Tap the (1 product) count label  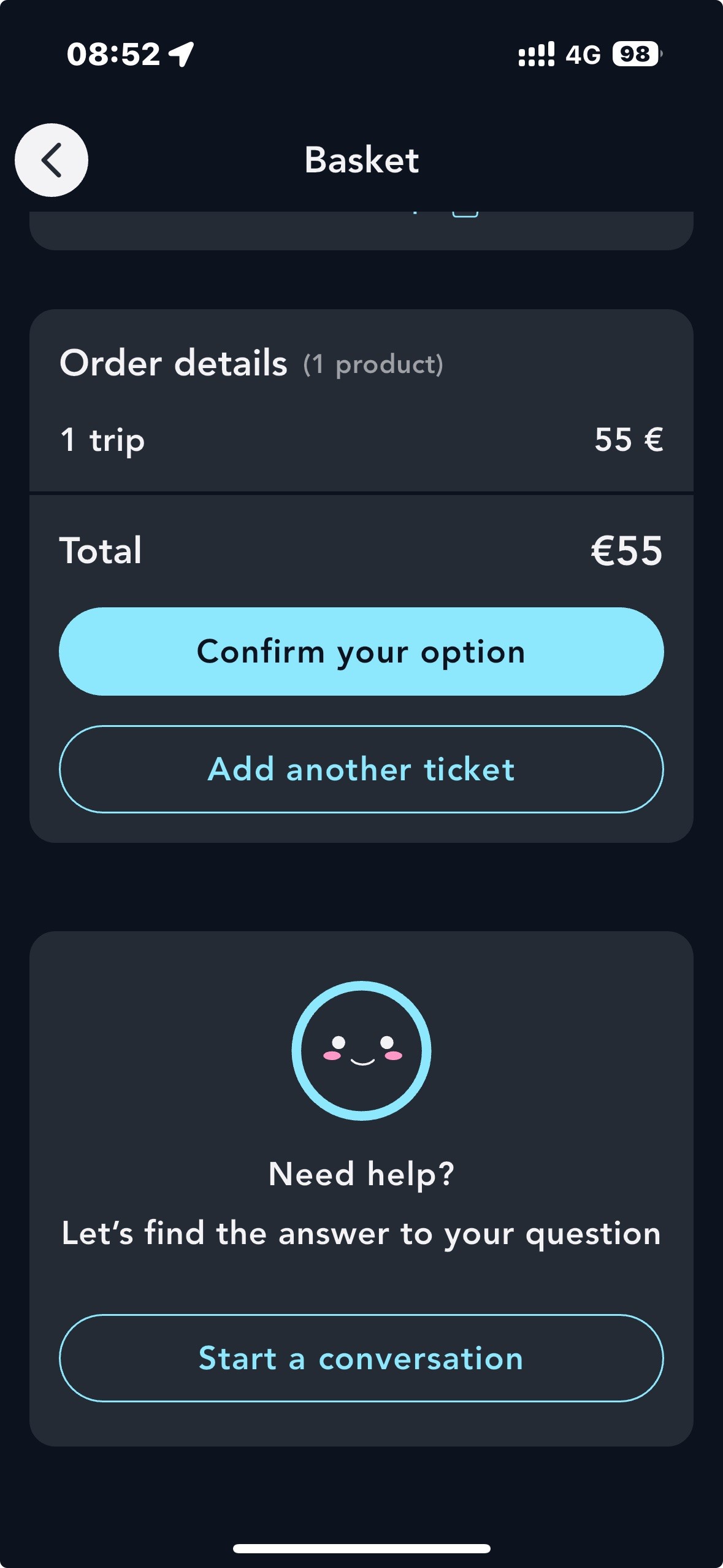[373, 364]
